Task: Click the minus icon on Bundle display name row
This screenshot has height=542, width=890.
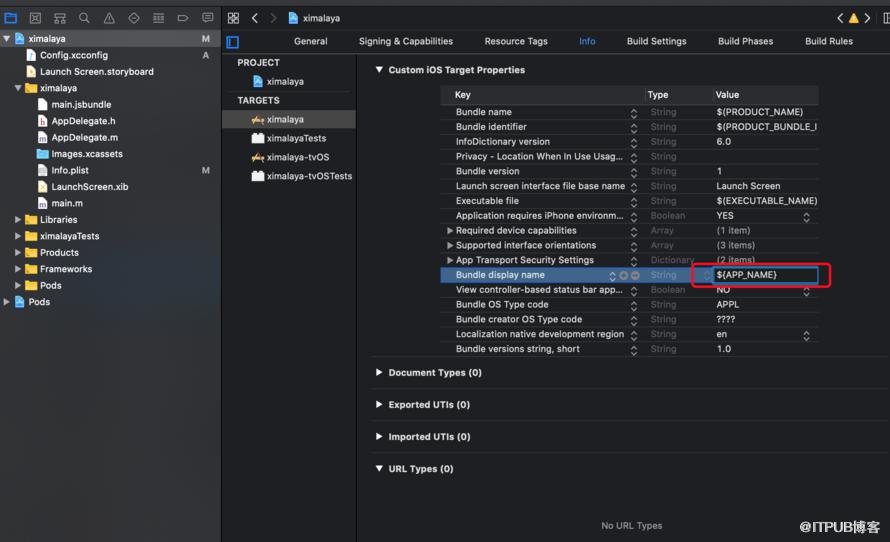Action: (x=635, y=275)
